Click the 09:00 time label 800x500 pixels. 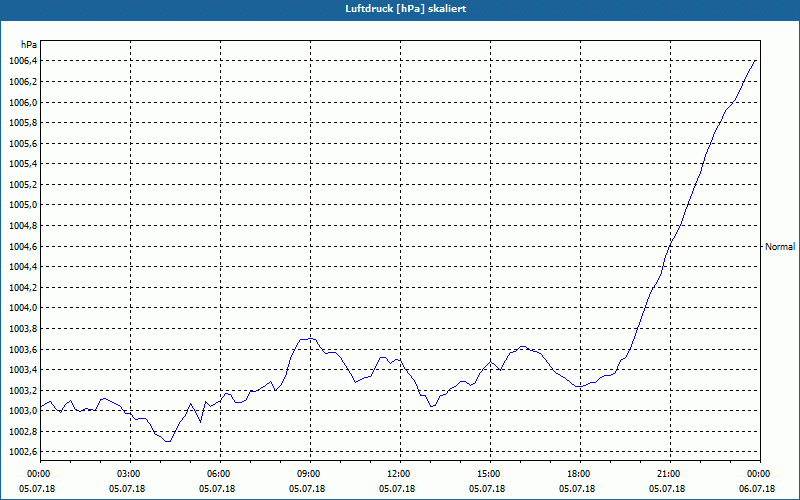point(310,474)
